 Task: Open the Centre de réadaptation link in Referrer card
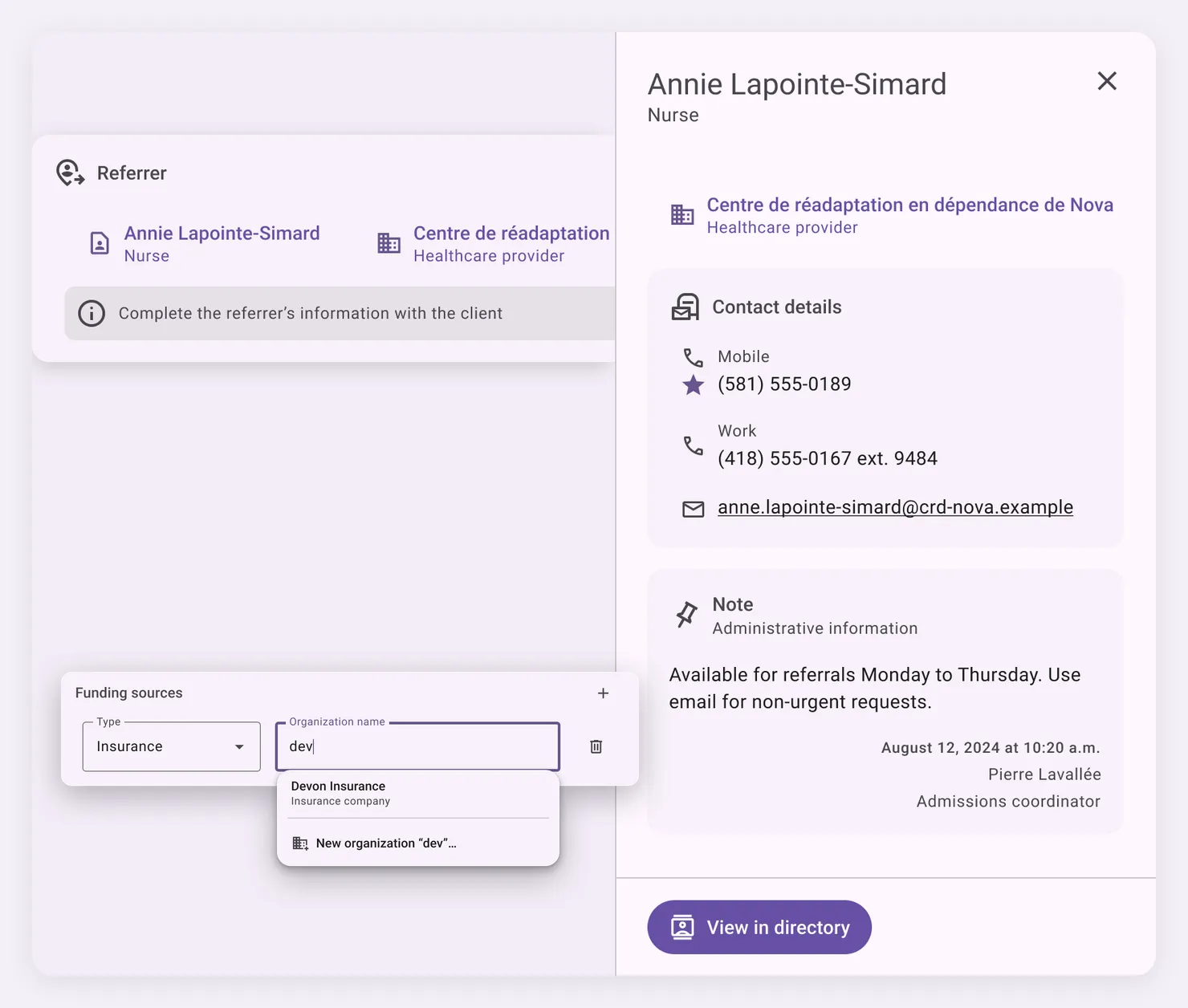511,234
